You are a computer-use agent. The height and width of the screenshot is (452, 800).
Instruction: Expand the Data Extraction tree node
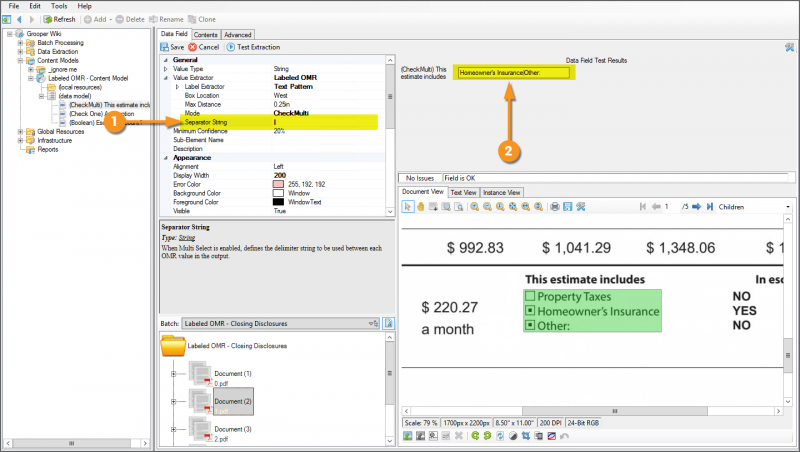[x=20, y=52]
